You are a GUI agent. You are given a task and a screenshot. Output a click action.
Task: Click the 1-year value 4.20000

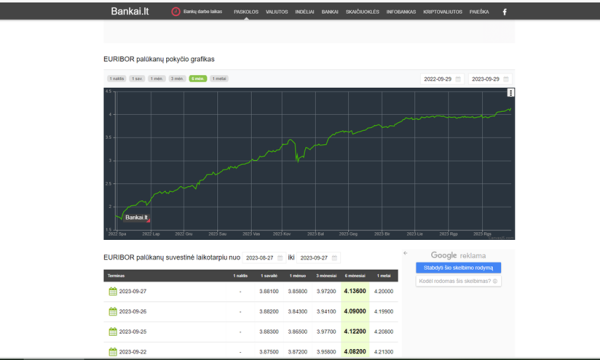383,291
